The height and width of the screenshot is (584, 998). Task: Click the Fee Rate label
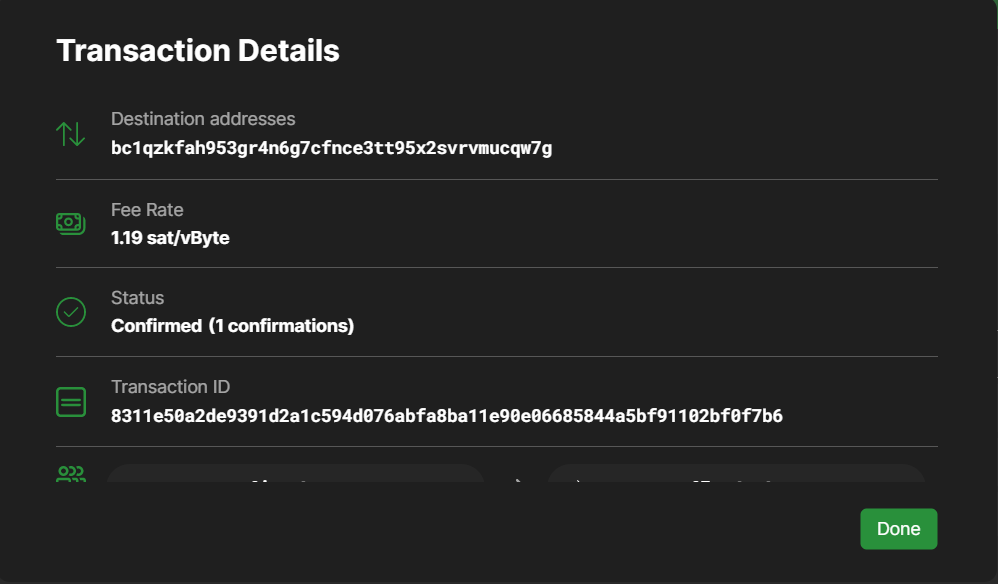pyautogui.click(x=147, y=210)
